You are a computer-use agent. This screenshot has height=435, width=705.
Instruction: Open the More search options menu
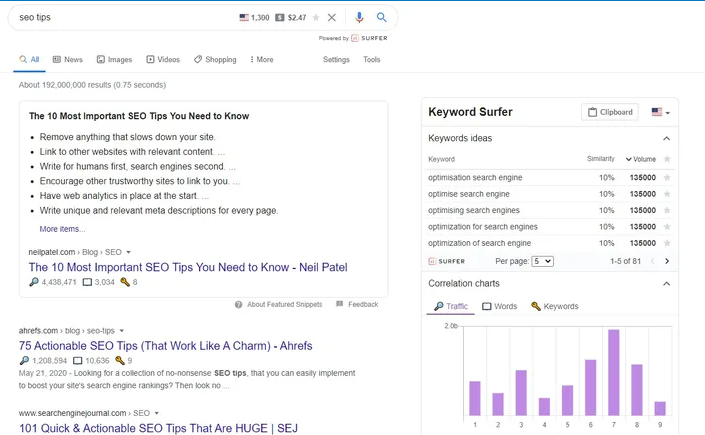click(262, 59)
